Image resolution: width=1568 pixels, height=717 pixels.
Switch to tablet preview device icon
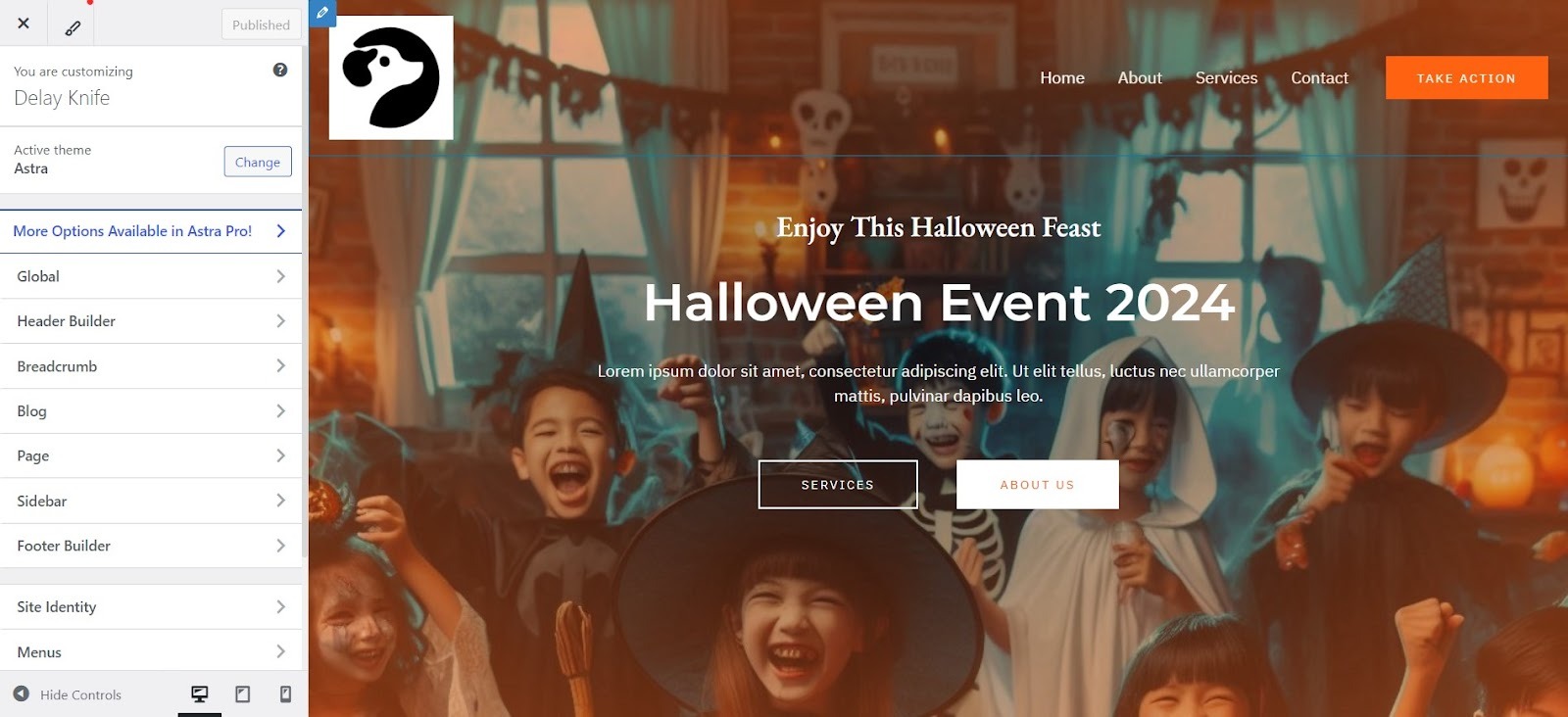click(x=243, y=694)
